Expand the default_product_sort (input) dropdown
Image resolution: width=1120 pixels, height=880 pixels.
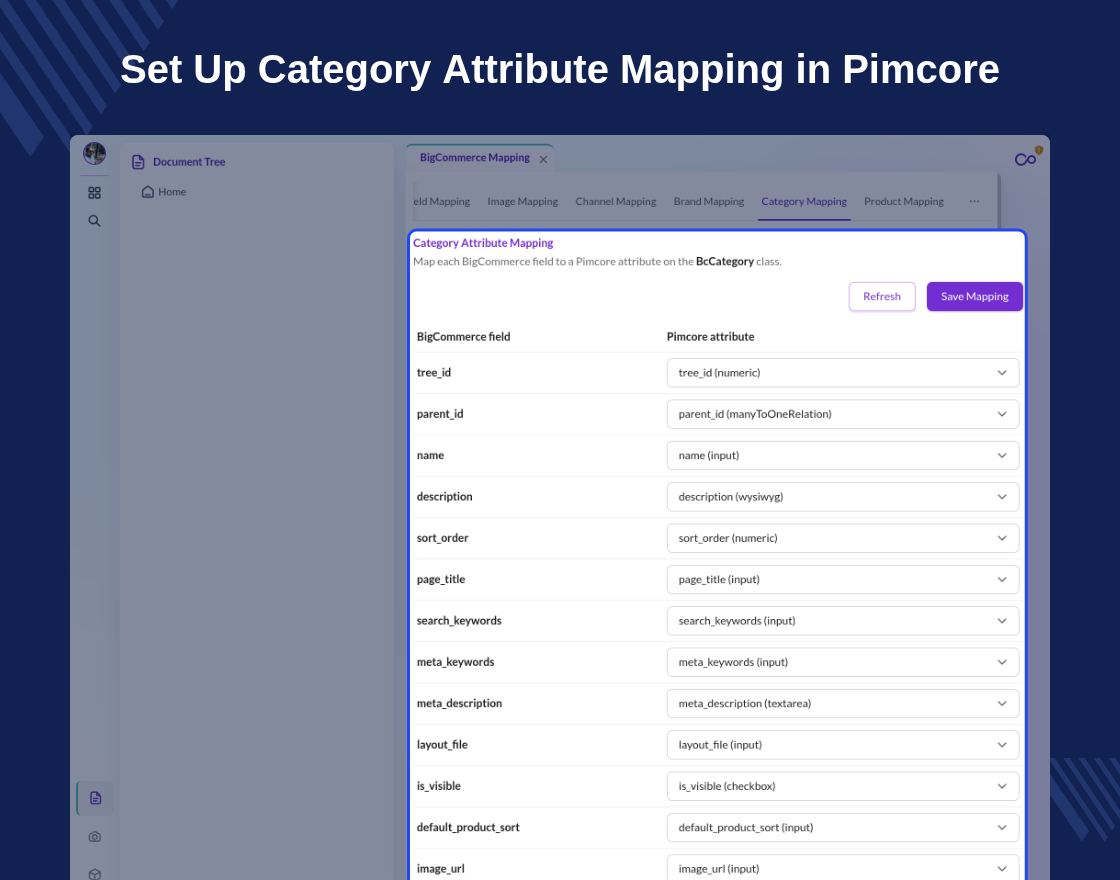pyautogui.click(x=843, y=827)
